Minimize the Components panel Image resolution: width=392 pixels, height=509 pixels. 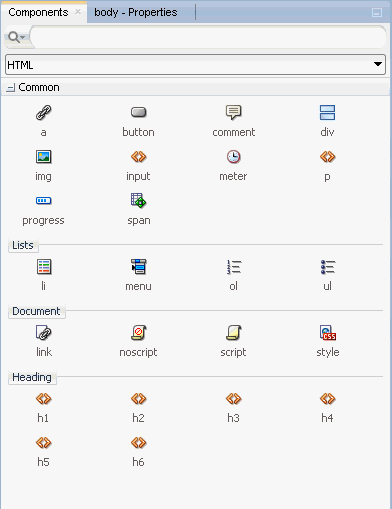coord(377,13)
